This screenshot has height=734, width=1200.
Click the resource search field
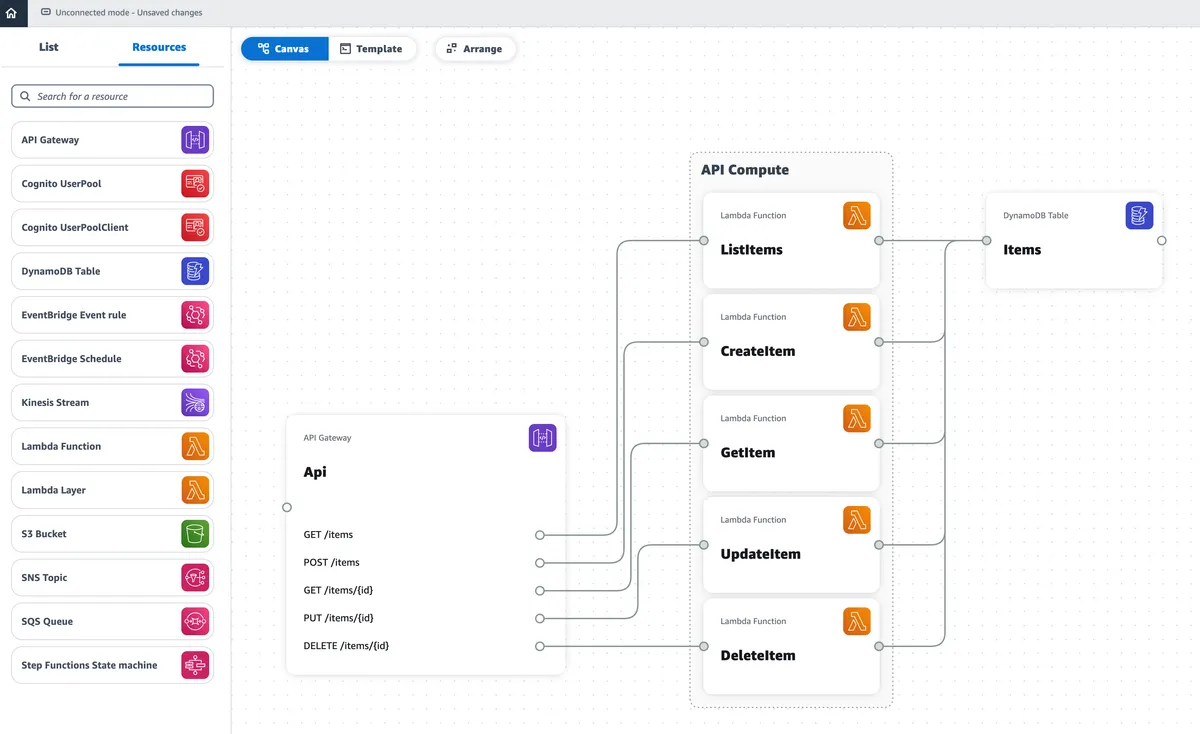(112, 95)
